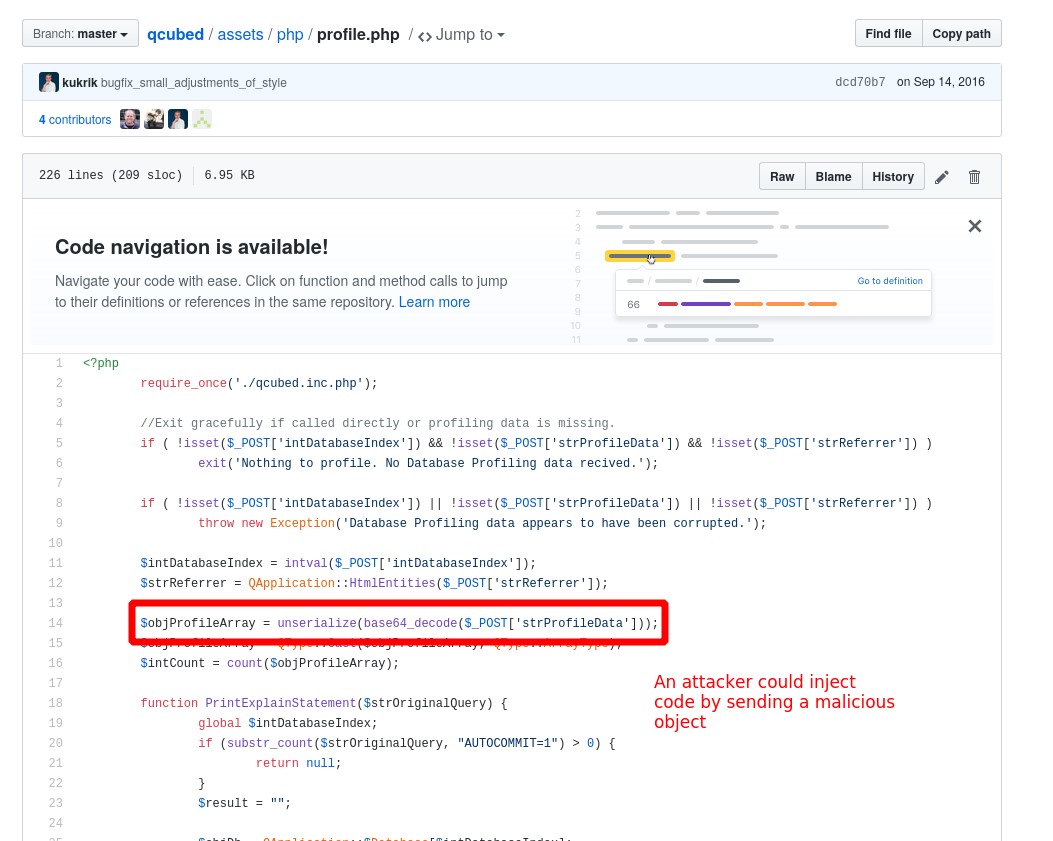This screenshot has width=1053, height=841.
Task: View the Raw file
Action: (782, 177)
